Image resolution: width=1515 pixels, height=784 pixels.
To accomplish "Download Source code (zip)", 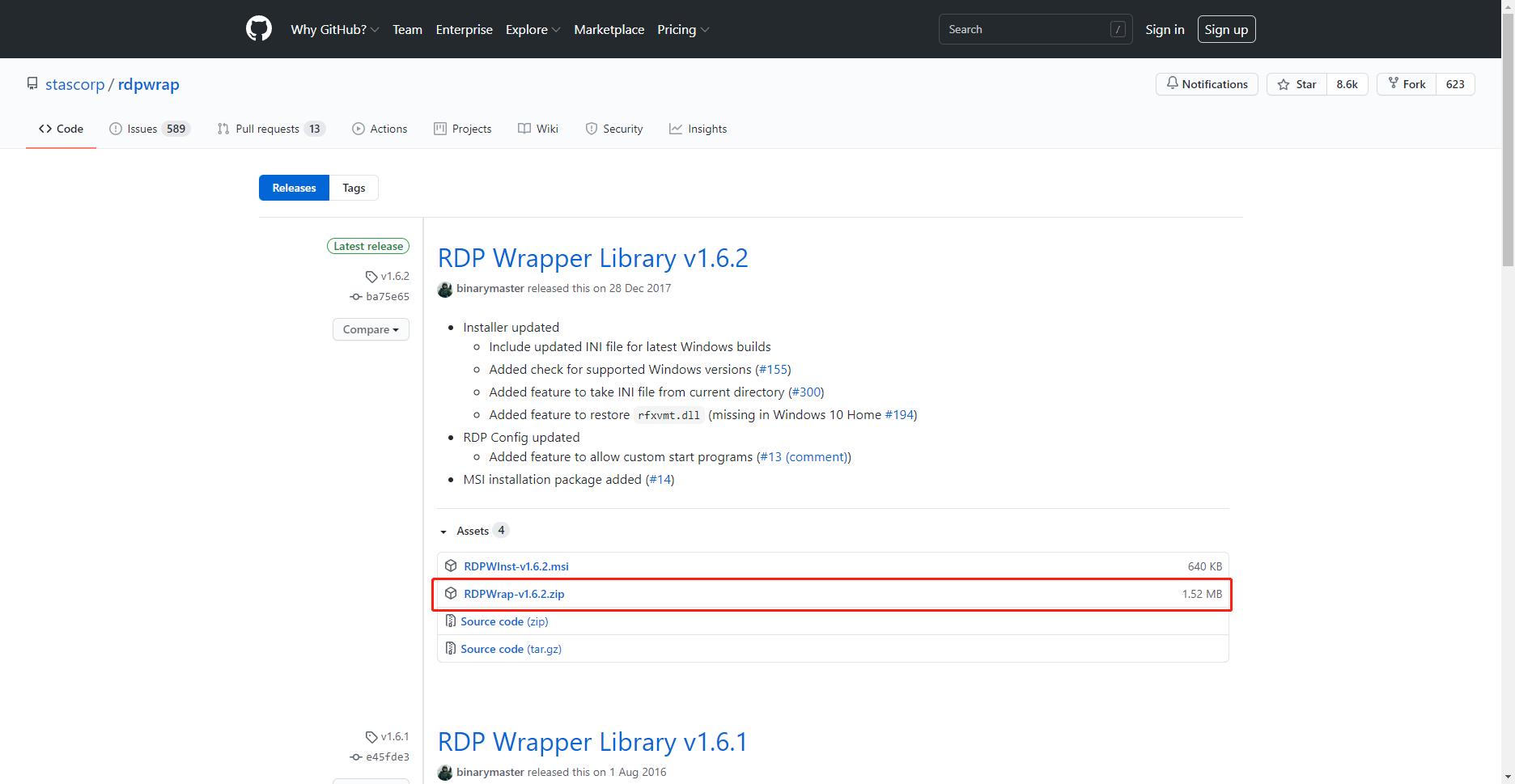I will pyautogui.click(x=504, y=621).
